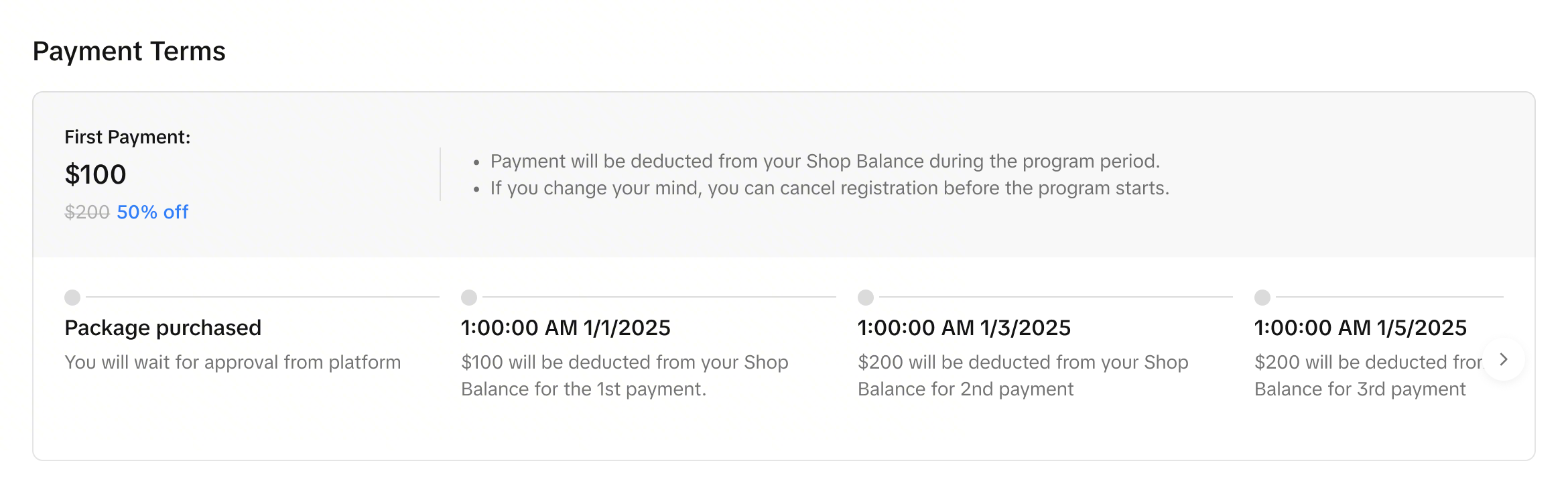The image size is (1568, 504).
Task: Click the wait for approval description text
Action: click(x=233, y=363)
